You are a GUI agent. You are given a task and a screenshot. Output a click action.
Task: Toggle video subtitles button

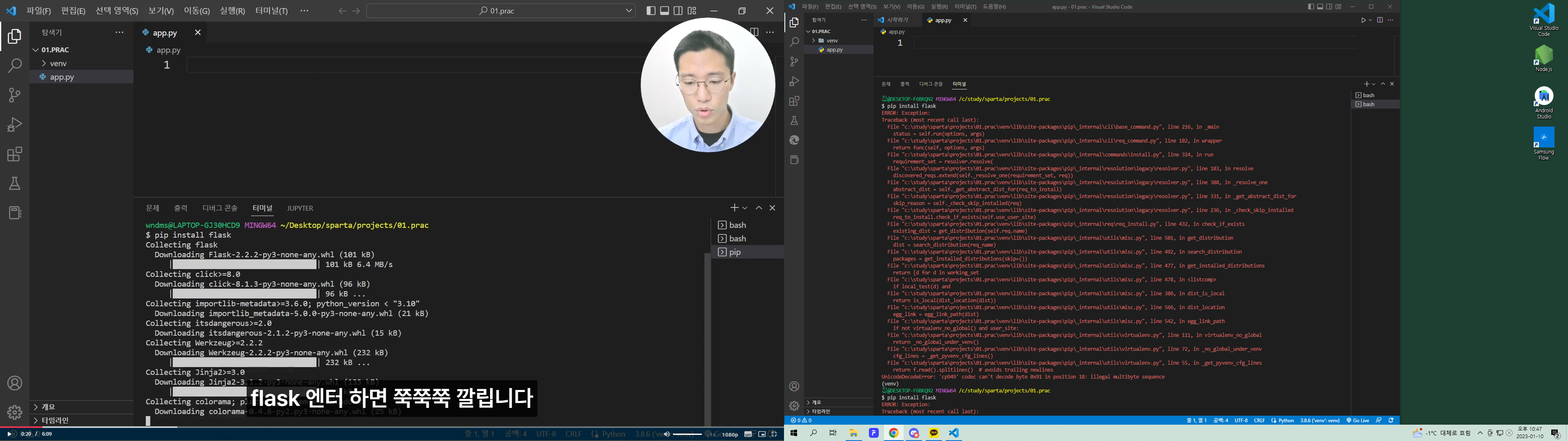coord(748,434)
